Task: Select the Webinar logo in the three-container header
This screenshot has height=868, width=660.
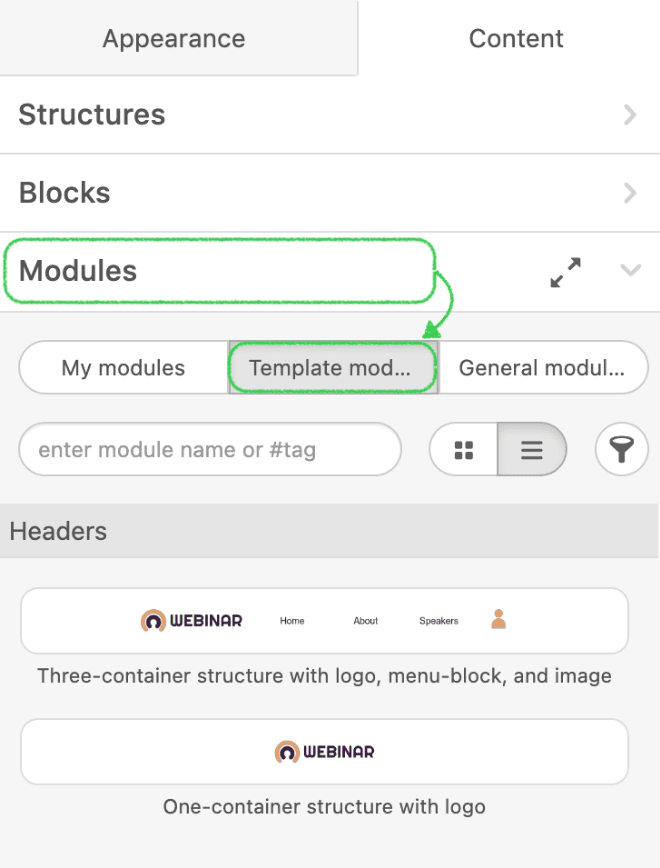Action: point(190,620)
